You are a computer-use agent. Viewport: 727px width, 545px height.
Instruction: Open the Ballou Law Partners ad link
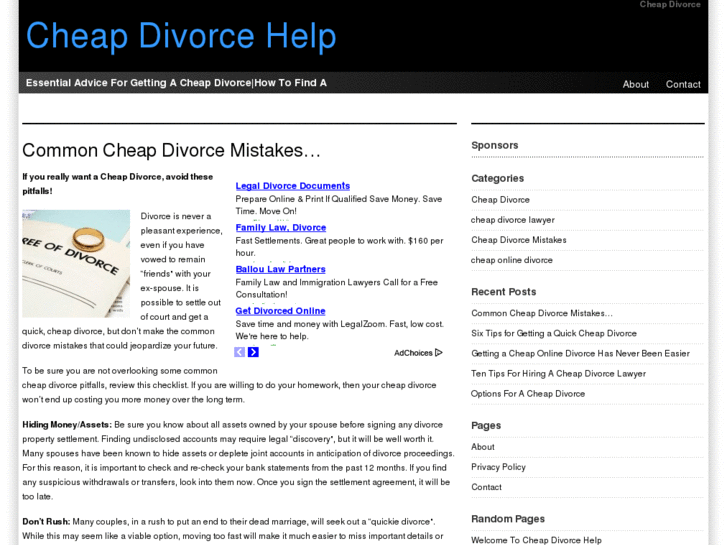[x=281, y=269]
